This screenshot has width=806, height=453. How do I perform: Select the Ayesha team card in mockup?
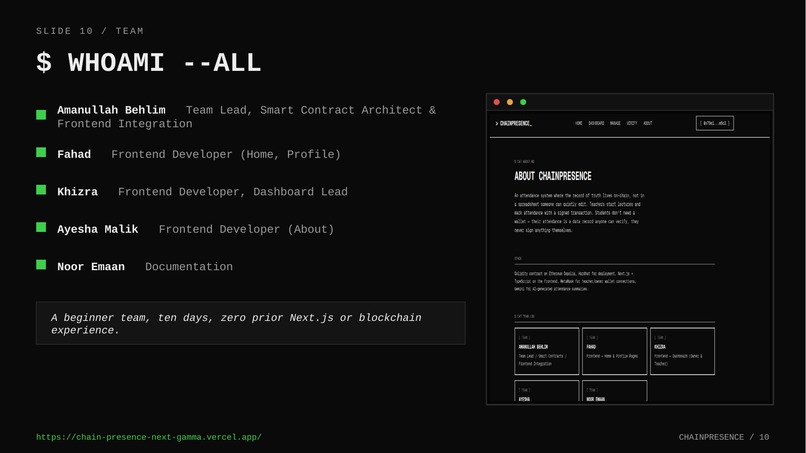[x=546, y=391]
